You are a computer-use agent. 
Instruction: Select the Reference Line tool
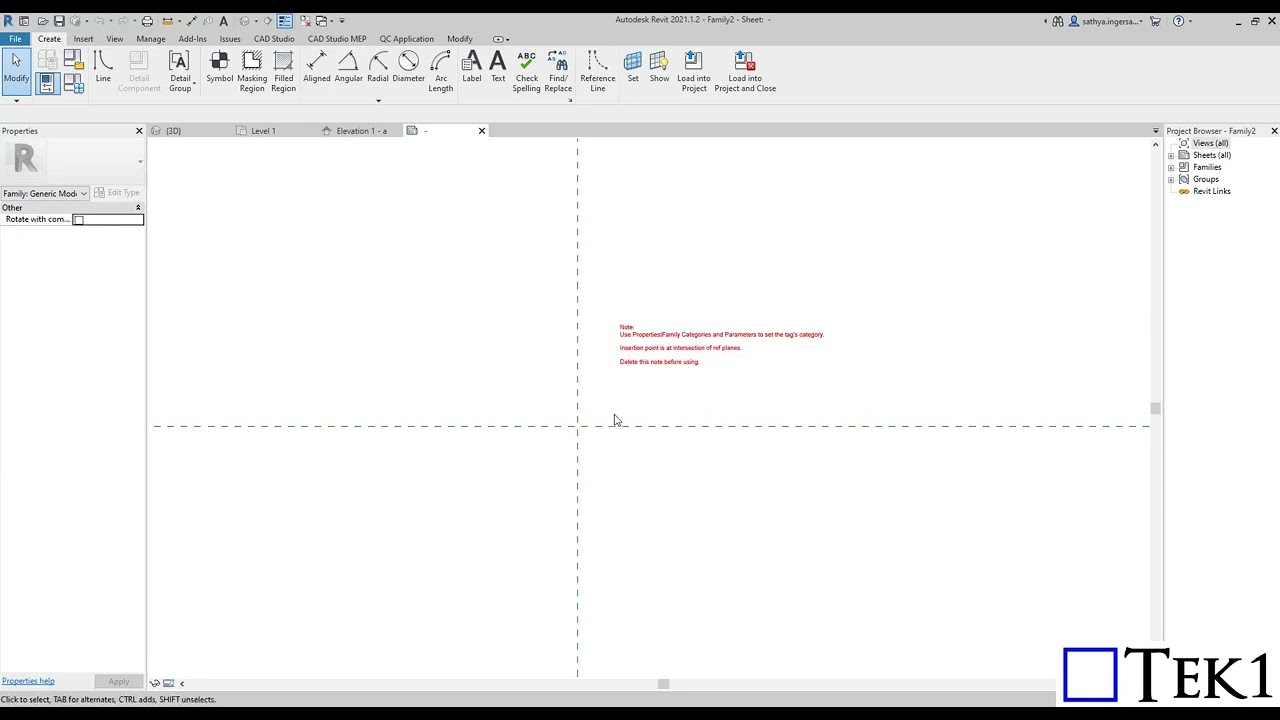click(x=598, y=71)
